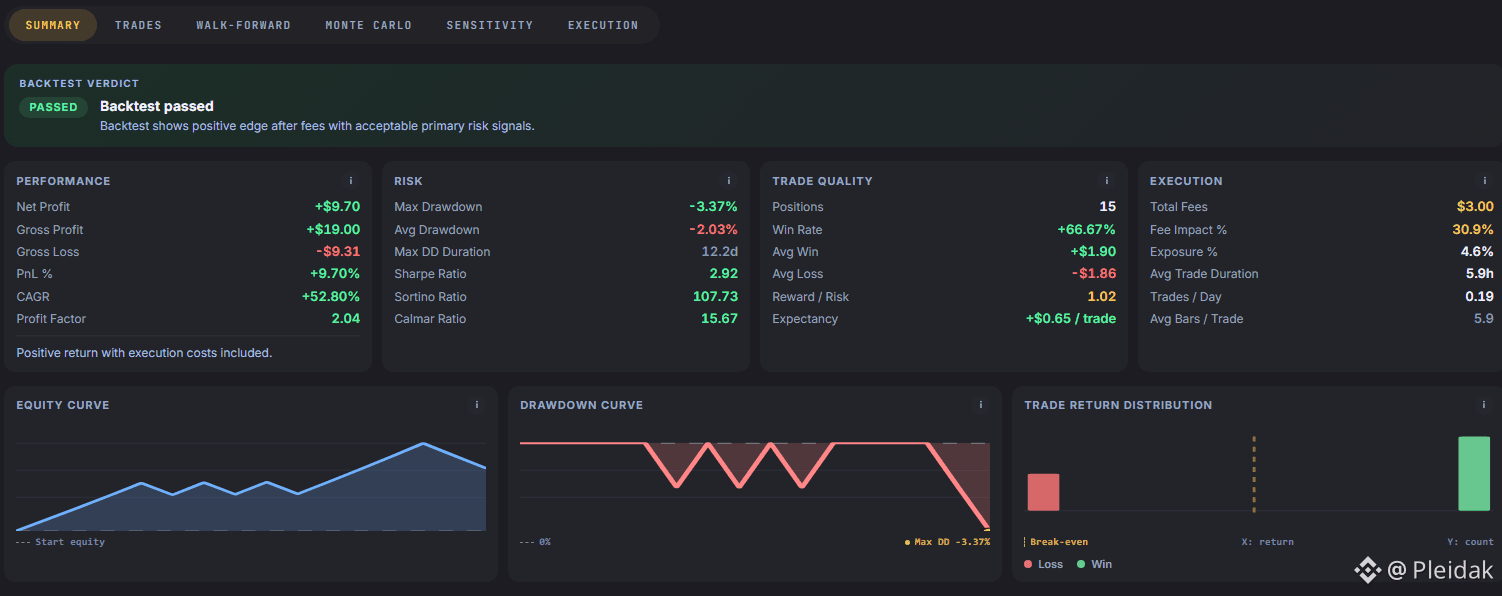Screen dimensions: 1502x596
Task: Open the Equity Curve info icon
Action: click(477, 405)
